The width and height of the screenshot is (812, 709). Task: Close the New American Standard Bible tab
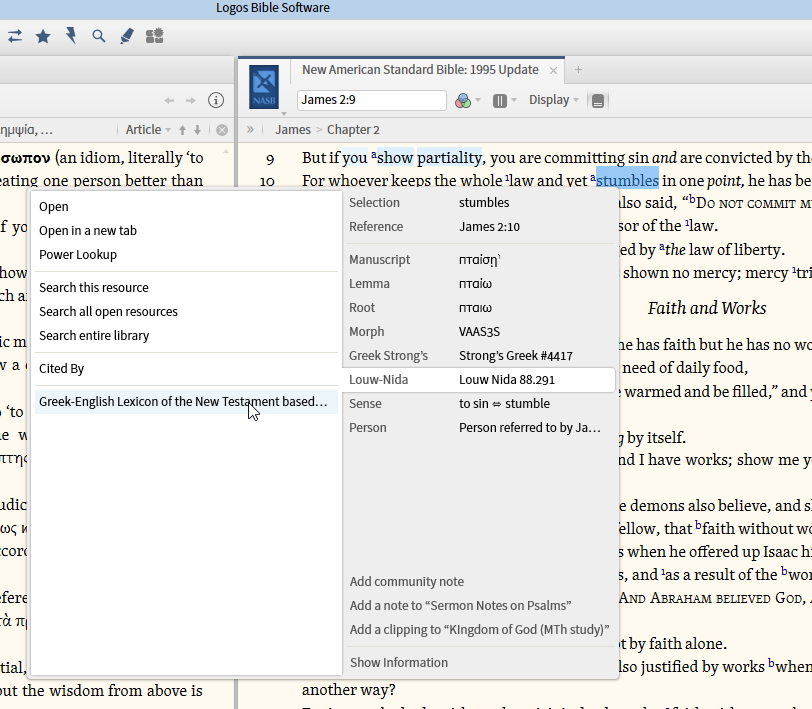(x=553, y=70)
